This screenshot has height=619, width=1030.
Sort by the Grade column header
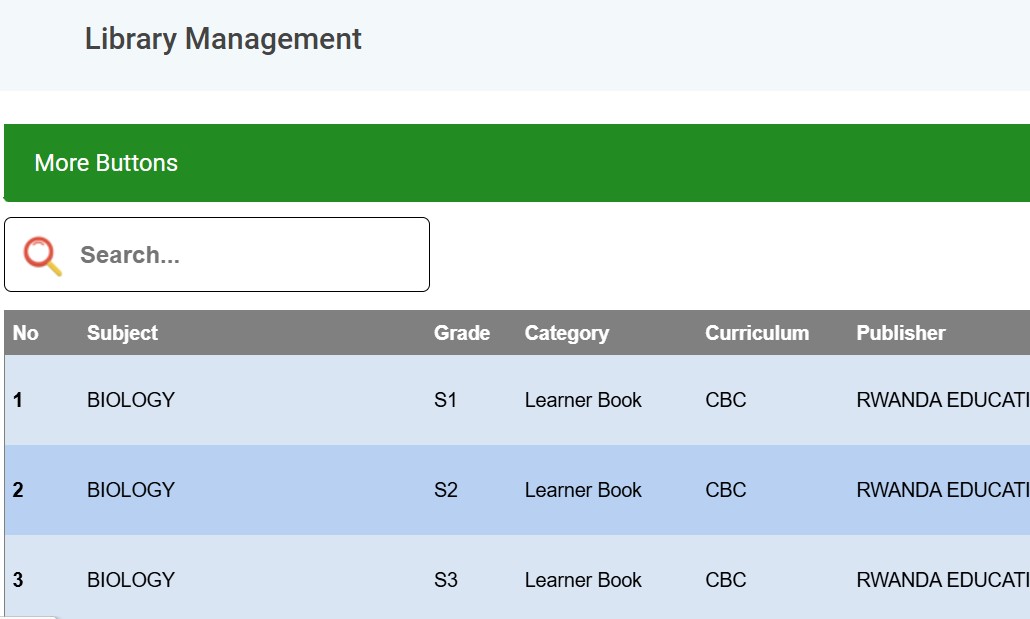click(462, 332)
